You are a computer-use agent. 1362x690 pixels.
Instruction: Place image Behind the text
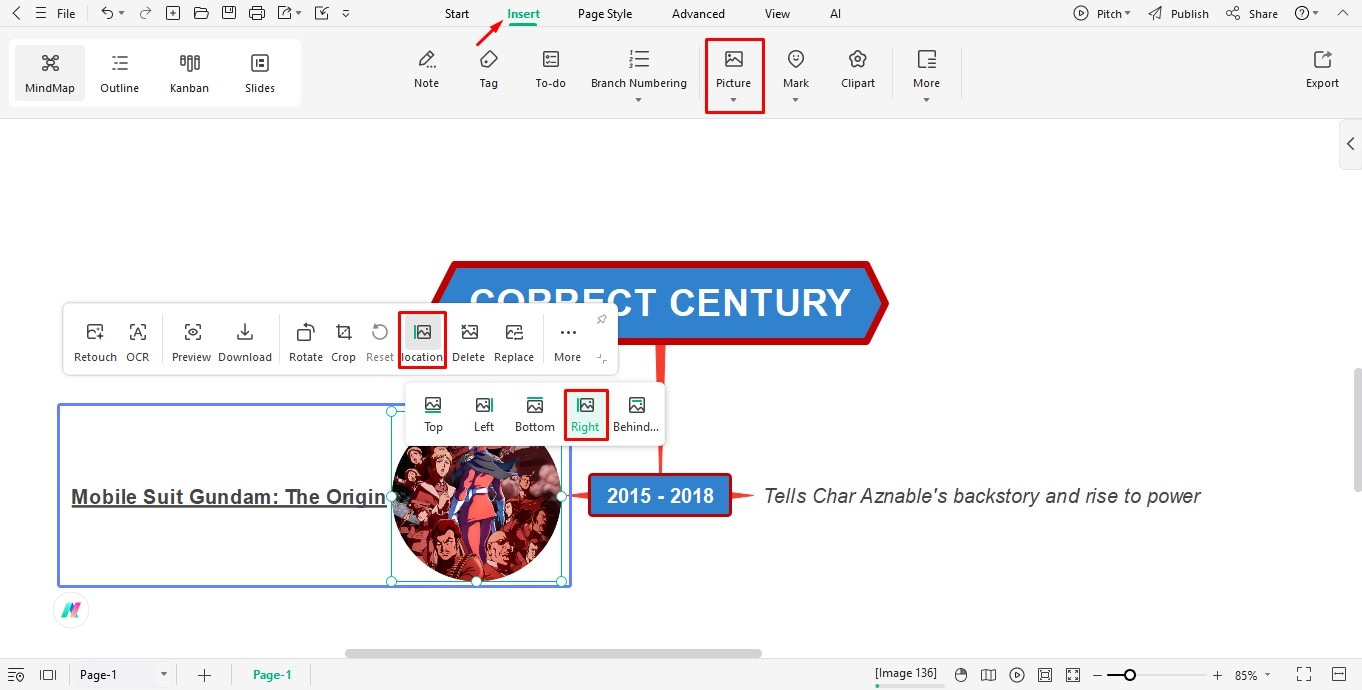[636, 414]
